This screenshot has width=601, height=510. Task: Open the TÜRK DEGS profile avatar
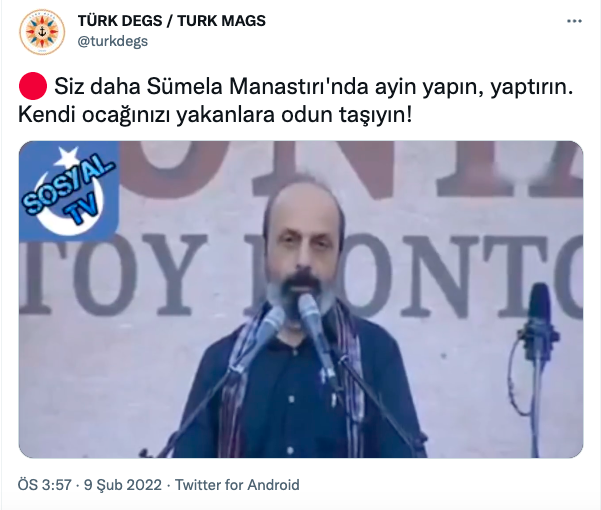(x=42, y=32)
